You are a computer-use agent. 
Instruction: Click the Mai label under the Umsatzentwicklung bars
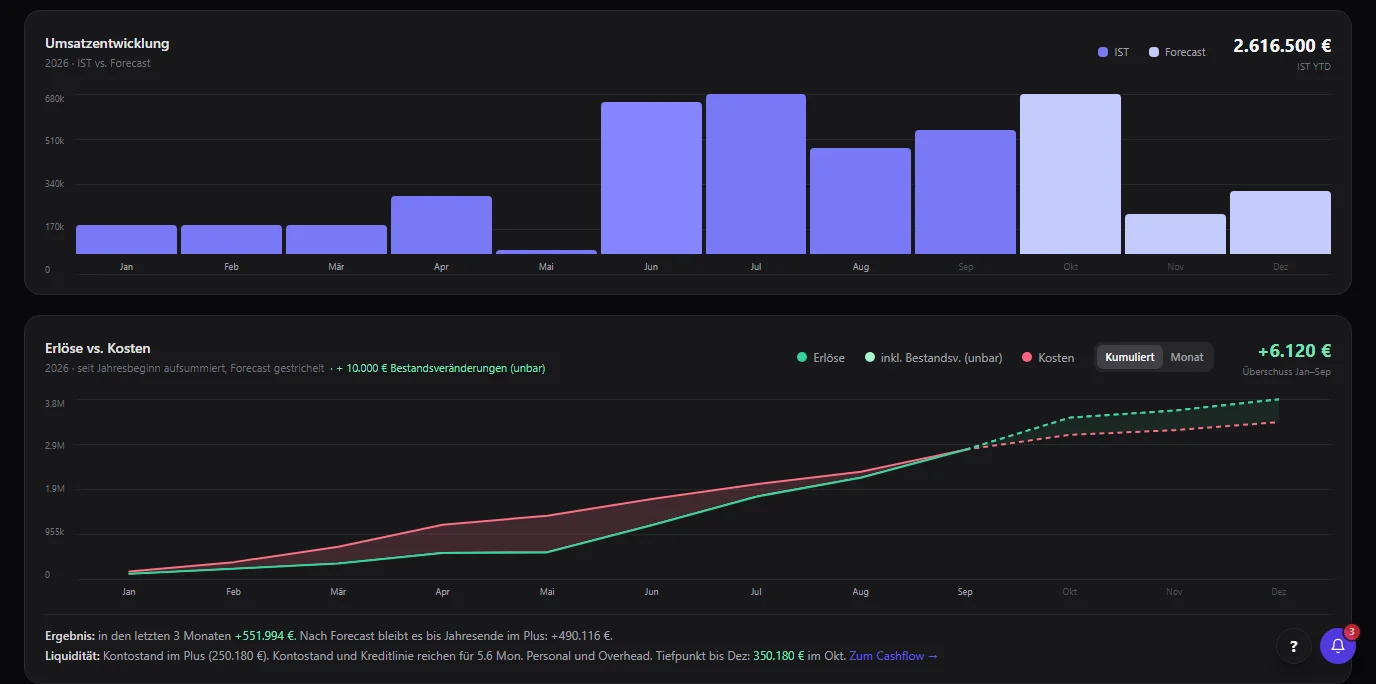(546, 267)
